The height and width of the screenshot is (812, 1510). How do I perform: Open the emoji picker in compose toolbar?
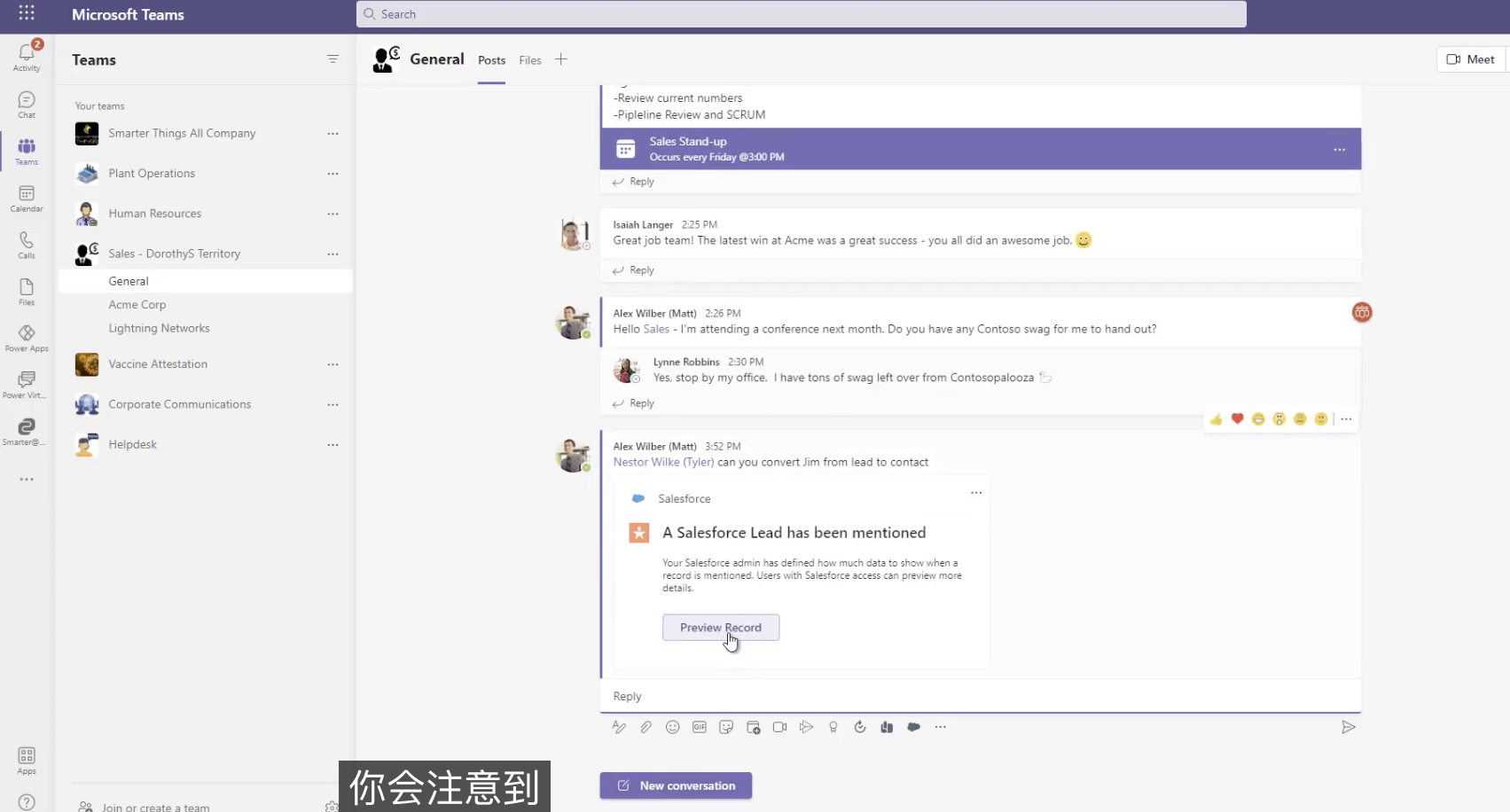coord(673,727)
